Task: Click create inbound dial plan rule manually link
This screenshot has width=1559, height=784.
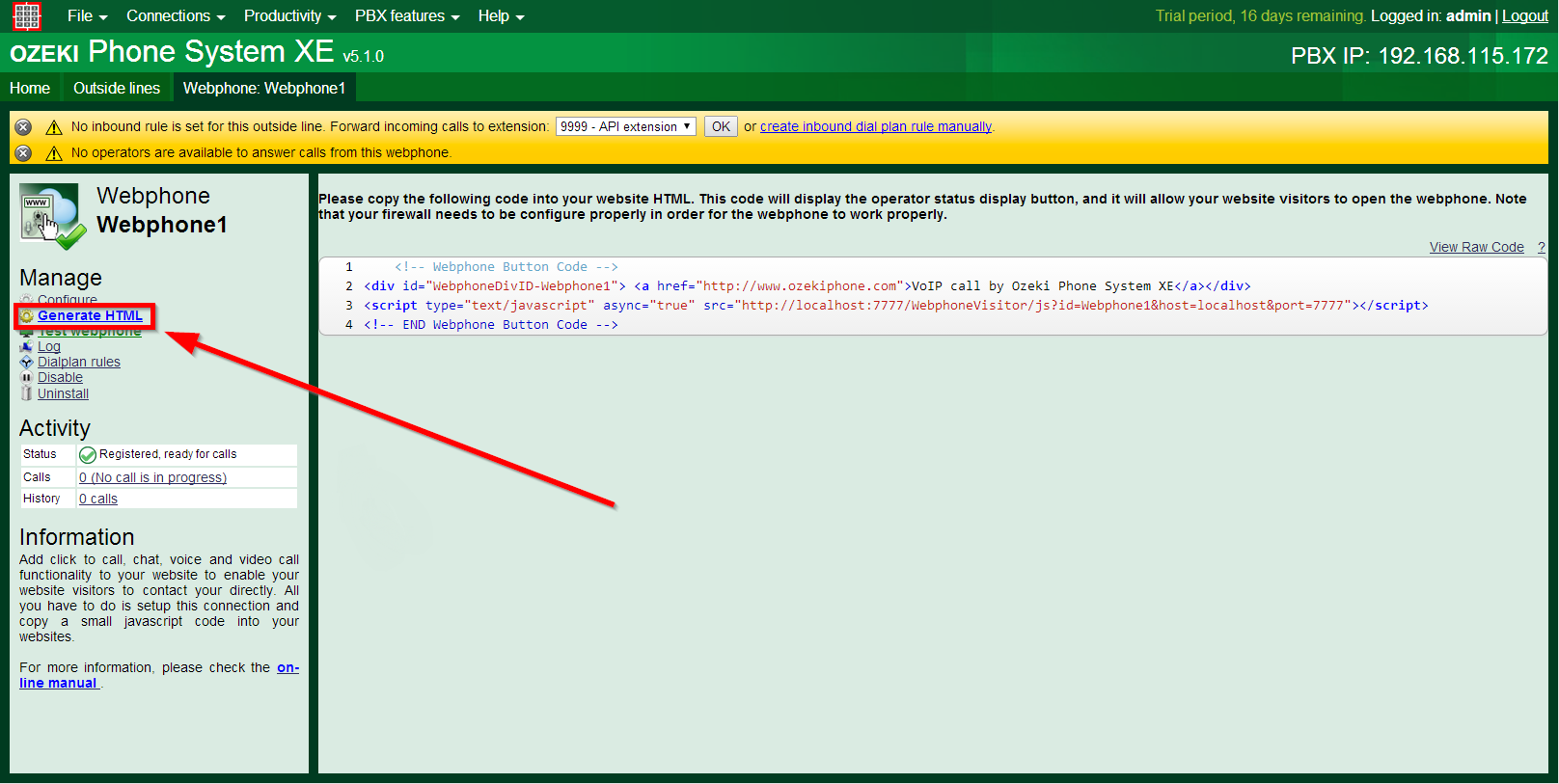Action: [x=875, y=126]
